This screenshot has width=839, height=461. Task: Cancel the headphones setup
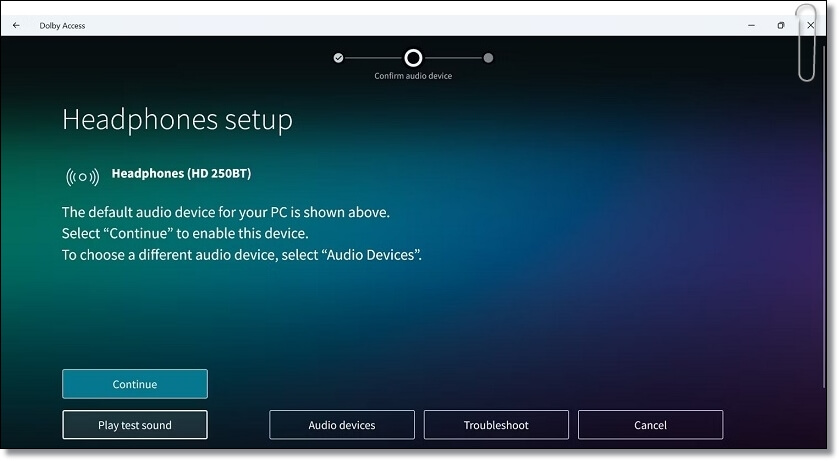[651, 425]
